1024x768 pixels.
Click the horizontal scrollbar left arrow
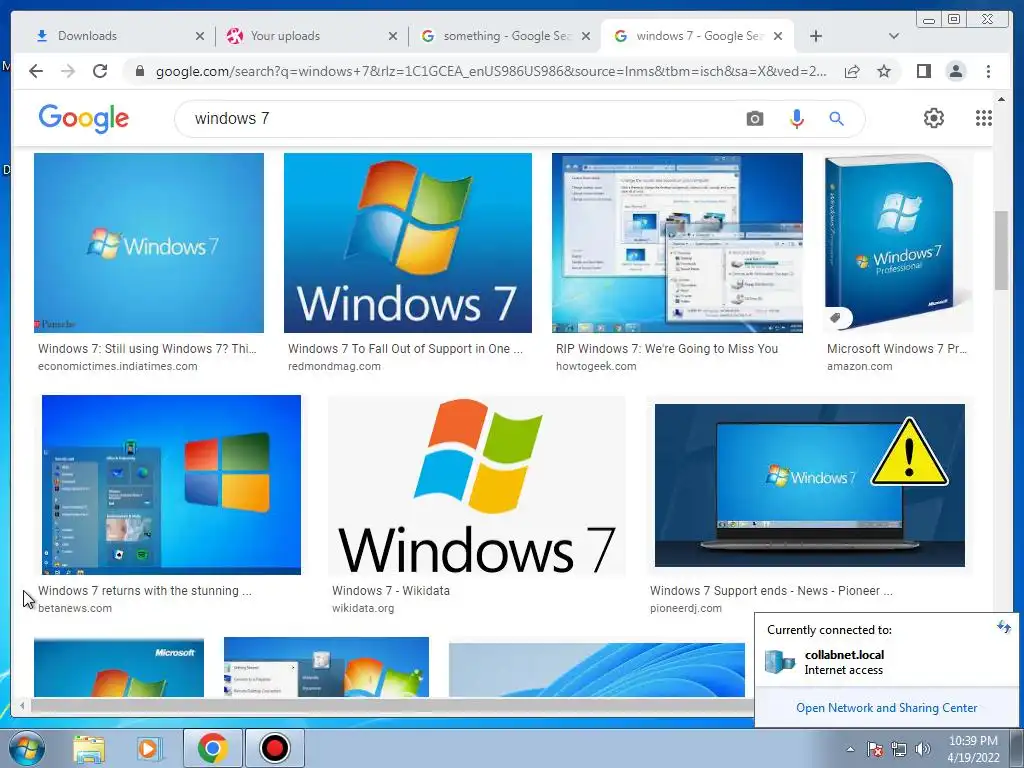coord(22,705)
